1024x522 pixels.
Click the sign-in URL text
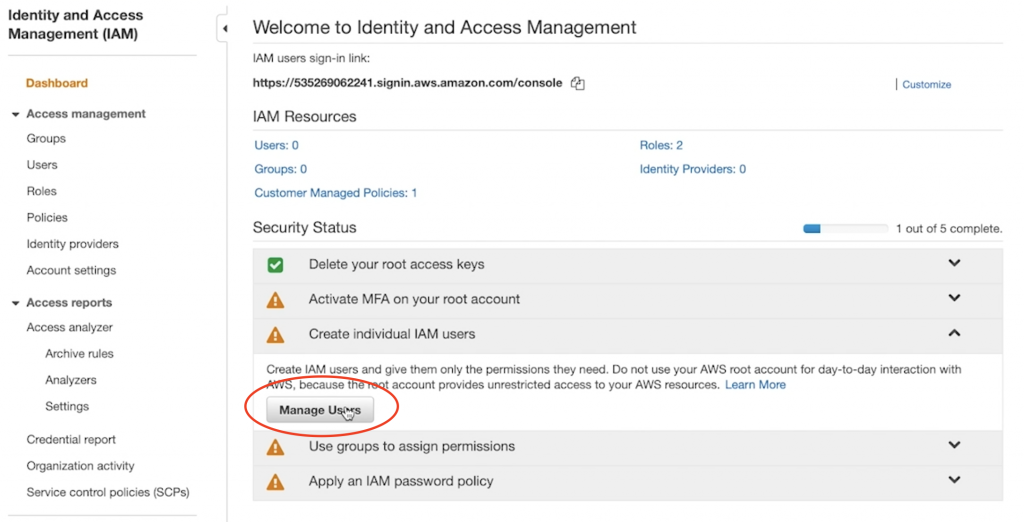(x=408, y=83)
